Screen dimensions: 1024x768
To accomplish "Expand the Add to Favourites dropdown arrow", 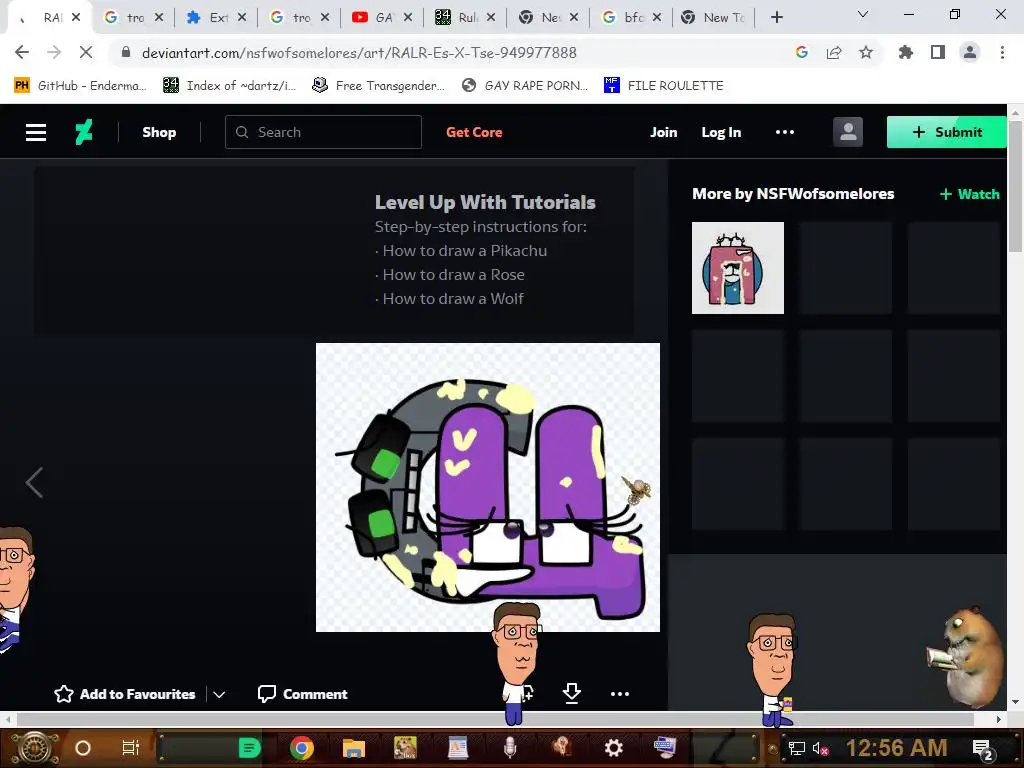I will [x=219, y=694].
